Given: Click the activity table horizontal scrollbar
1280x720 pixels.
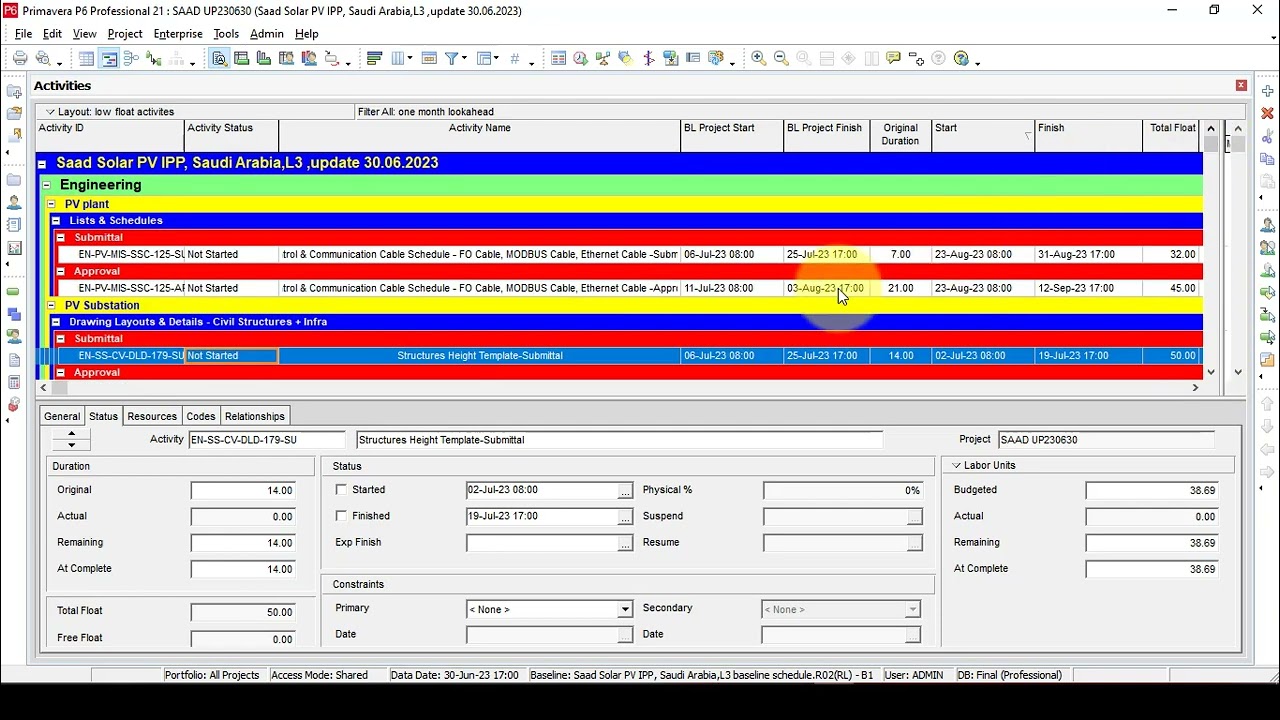Looking at the screenshot, I should point(620,387).
